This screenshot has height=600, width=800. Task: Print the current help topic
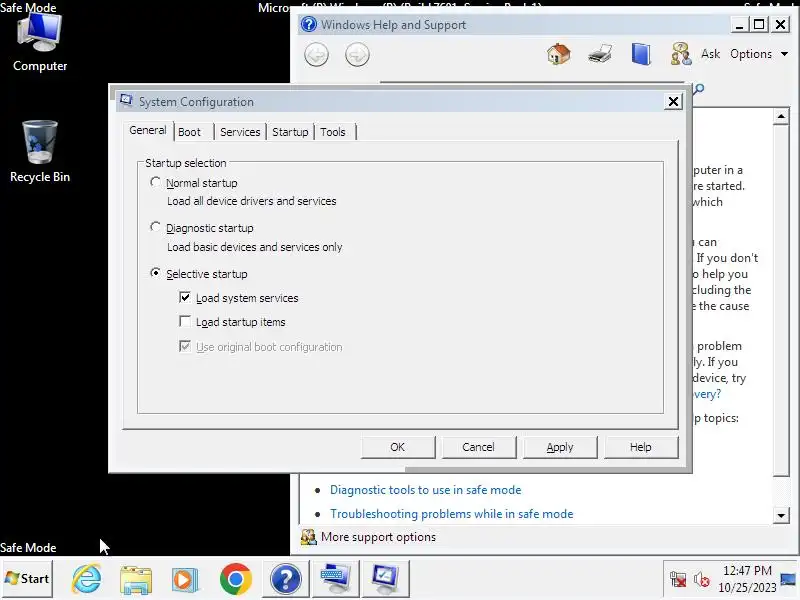tap(599, 54)
